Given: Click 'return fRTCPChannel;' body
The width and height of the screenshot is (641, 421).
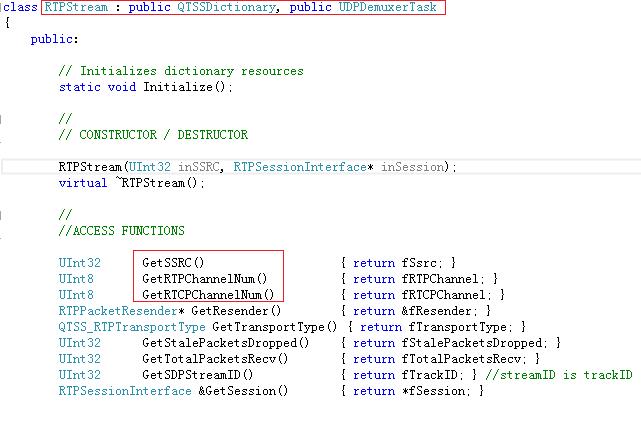Looking at the screenshot, I should click(x=422, y=295).
